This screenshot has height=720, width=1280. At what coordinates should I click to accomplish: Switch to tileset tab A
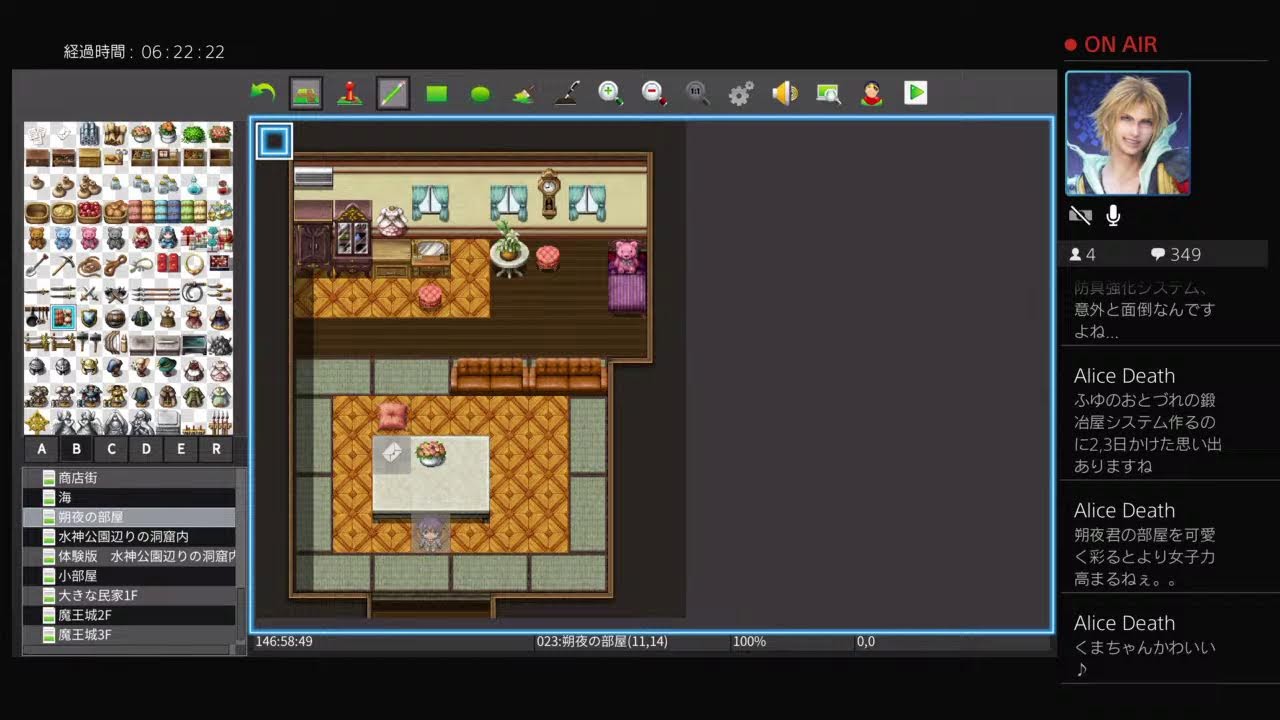[41, 449]
